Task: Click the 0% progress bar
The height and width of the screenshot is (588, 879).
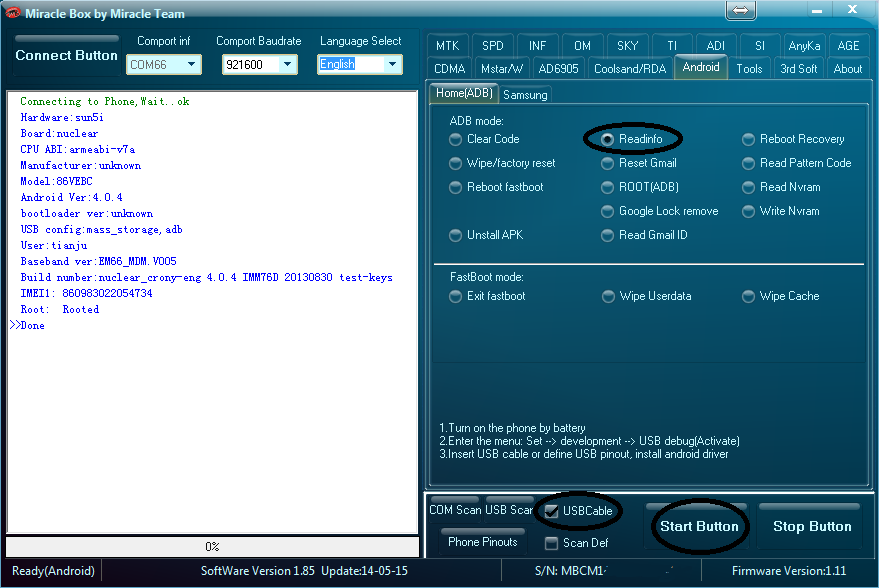Action: pyautogui.click(x=212, y=547)
